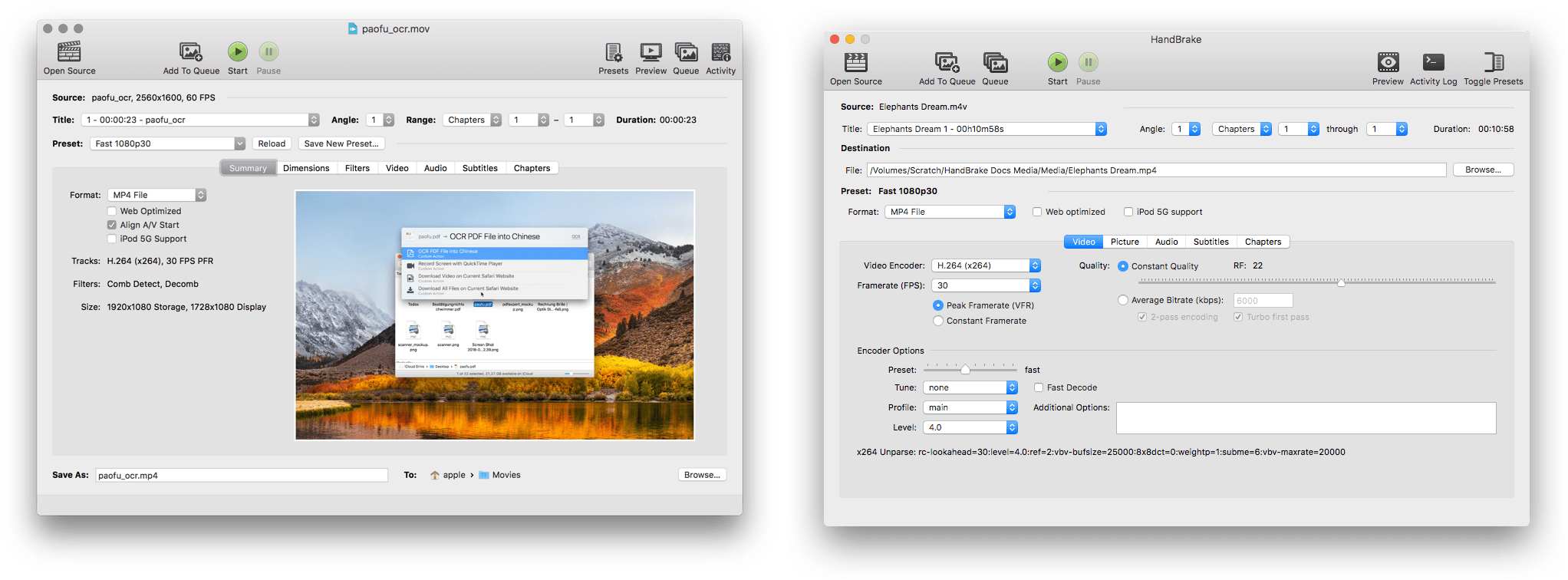This screenshot has width=1568, height=580.
Task: Enable the Fast Decode checkbox
Action: pyautogui.click(x=1039, y=387)
